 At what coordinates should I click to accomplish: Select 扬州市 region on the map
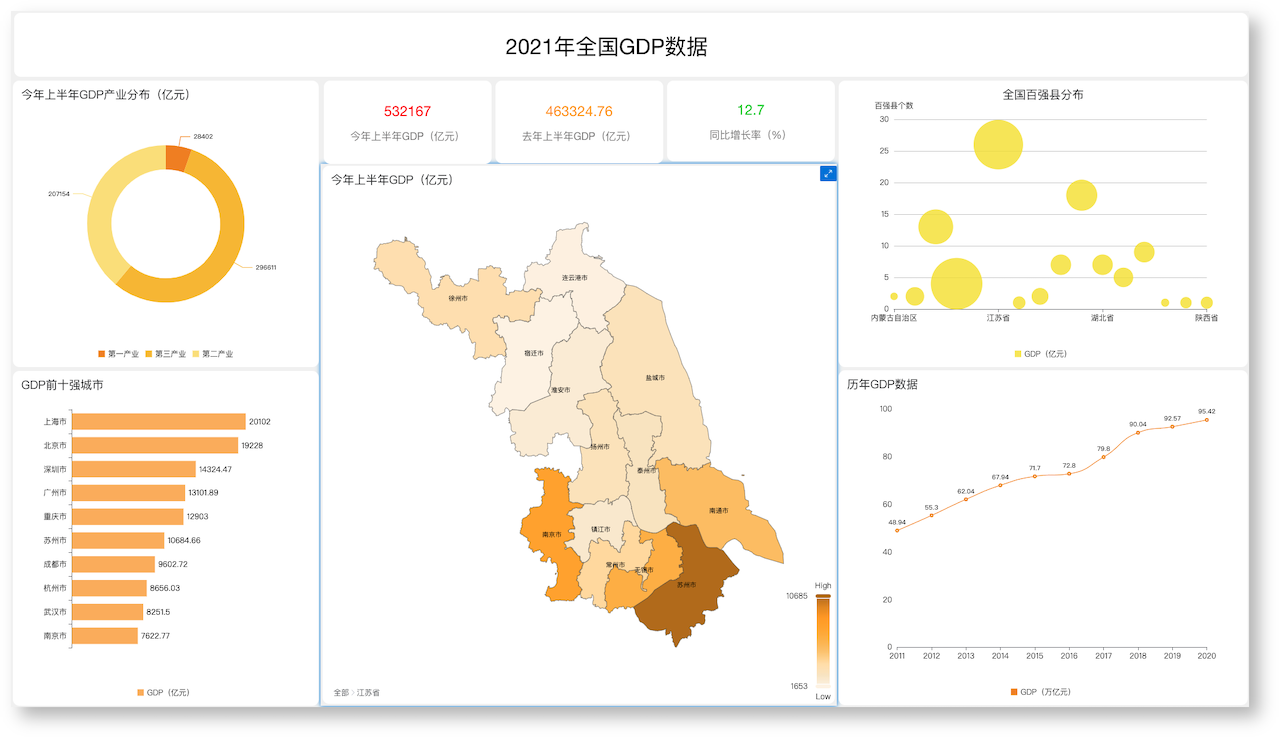[x=598, y=448]
